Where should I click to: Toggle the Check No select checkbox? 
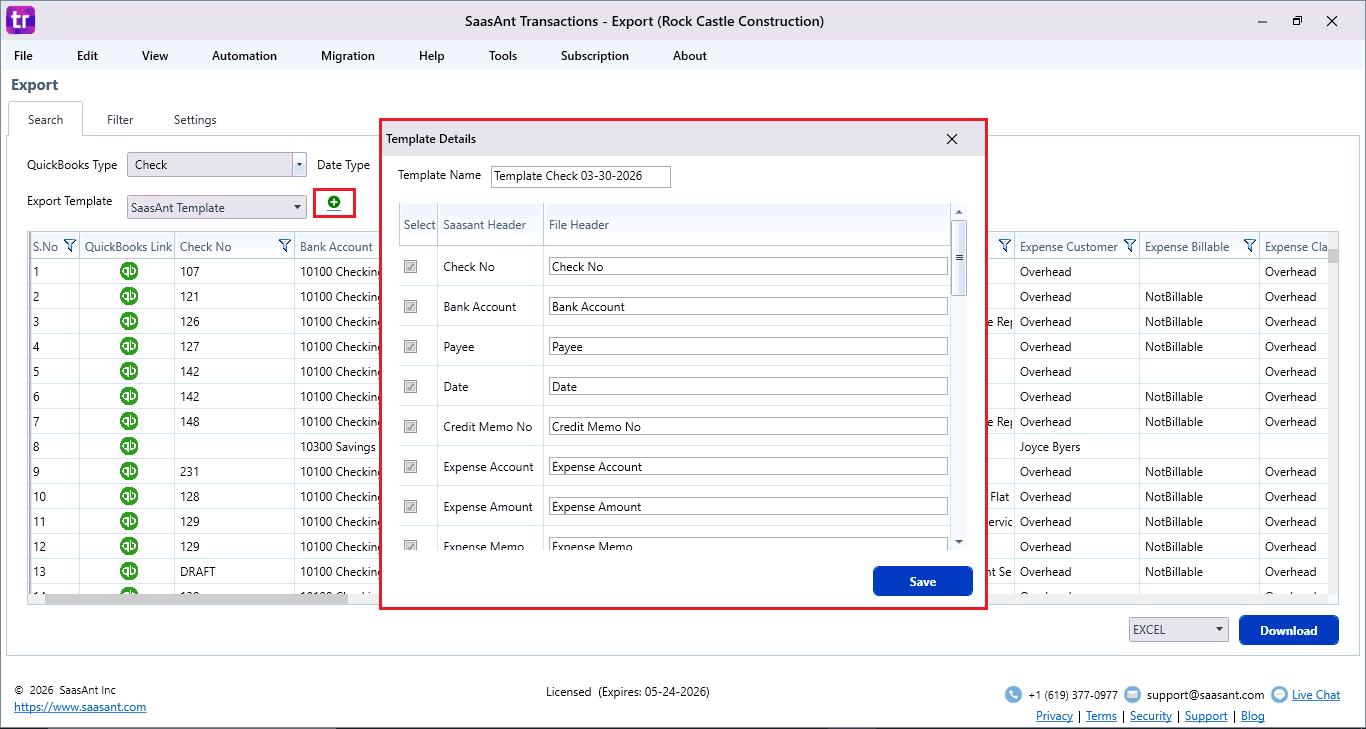[410, 267]
